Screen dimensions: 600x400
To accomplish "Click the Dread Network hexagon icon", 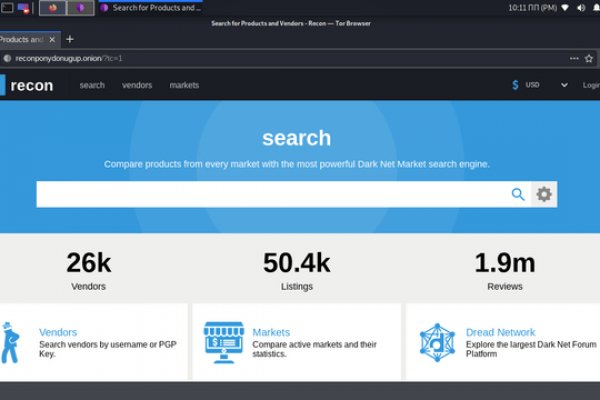I will click(x=437, y=342).
